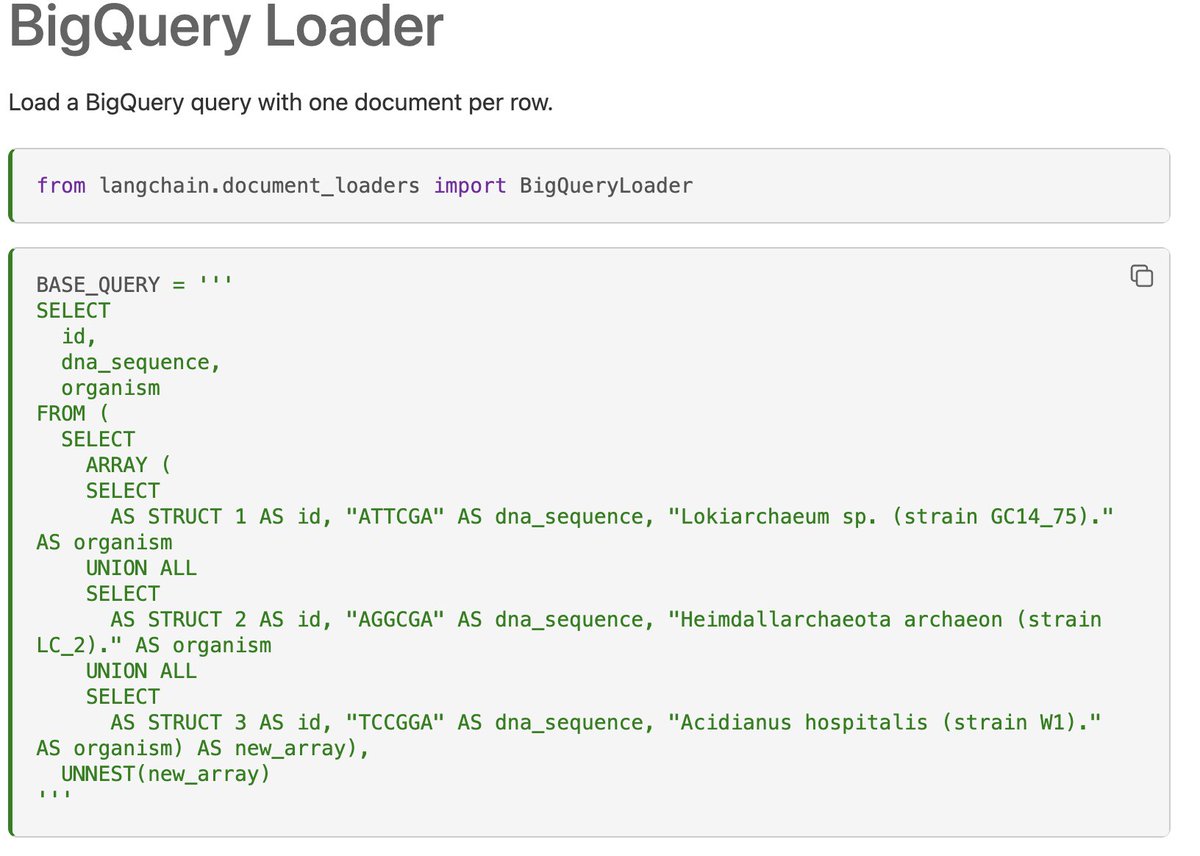Click "Acidianus hospitalis (strain W1)." text
This screenshot has height=856, width=1200.
tap(885, 722)
